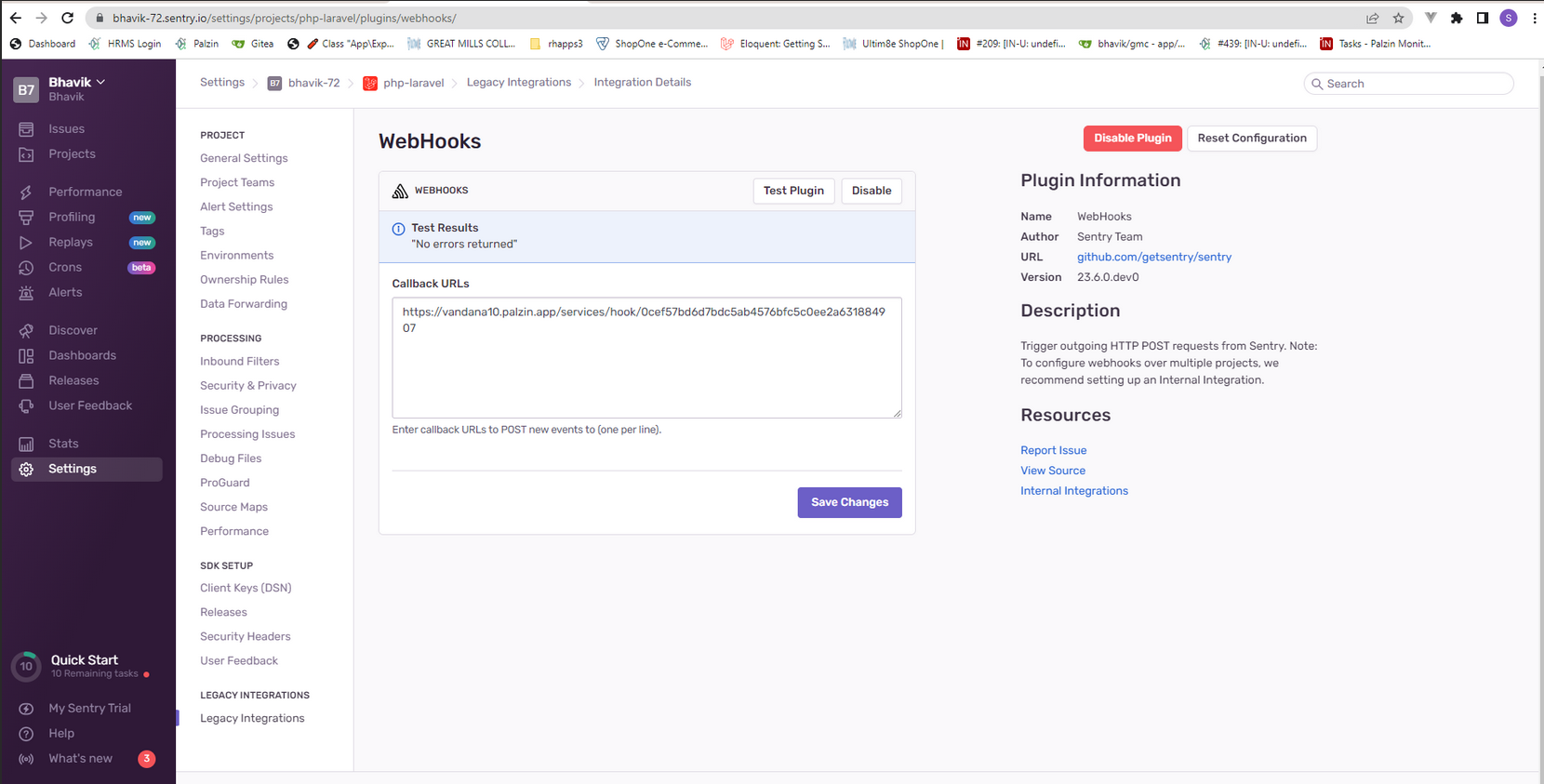The height and width of the screenshot is (784, 1544).
Task: Open the Help question mark icon
Action: click(x=26, y=734)
